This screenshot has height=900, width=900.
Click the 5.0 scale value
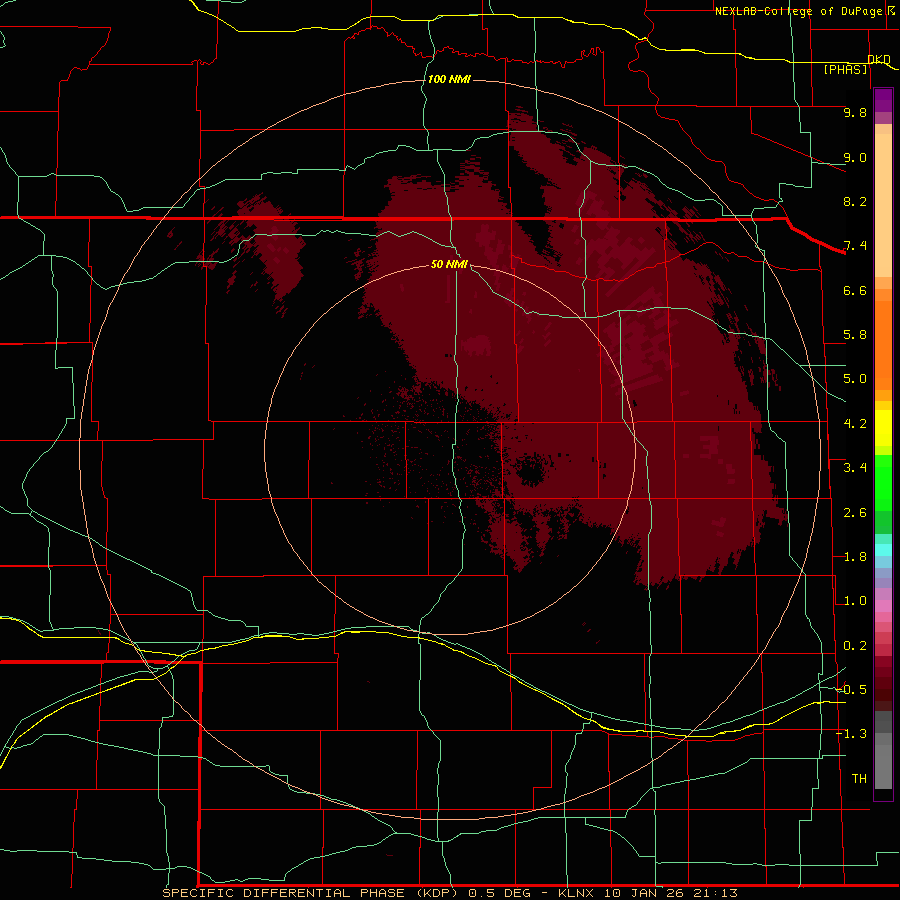coord(855,379)
